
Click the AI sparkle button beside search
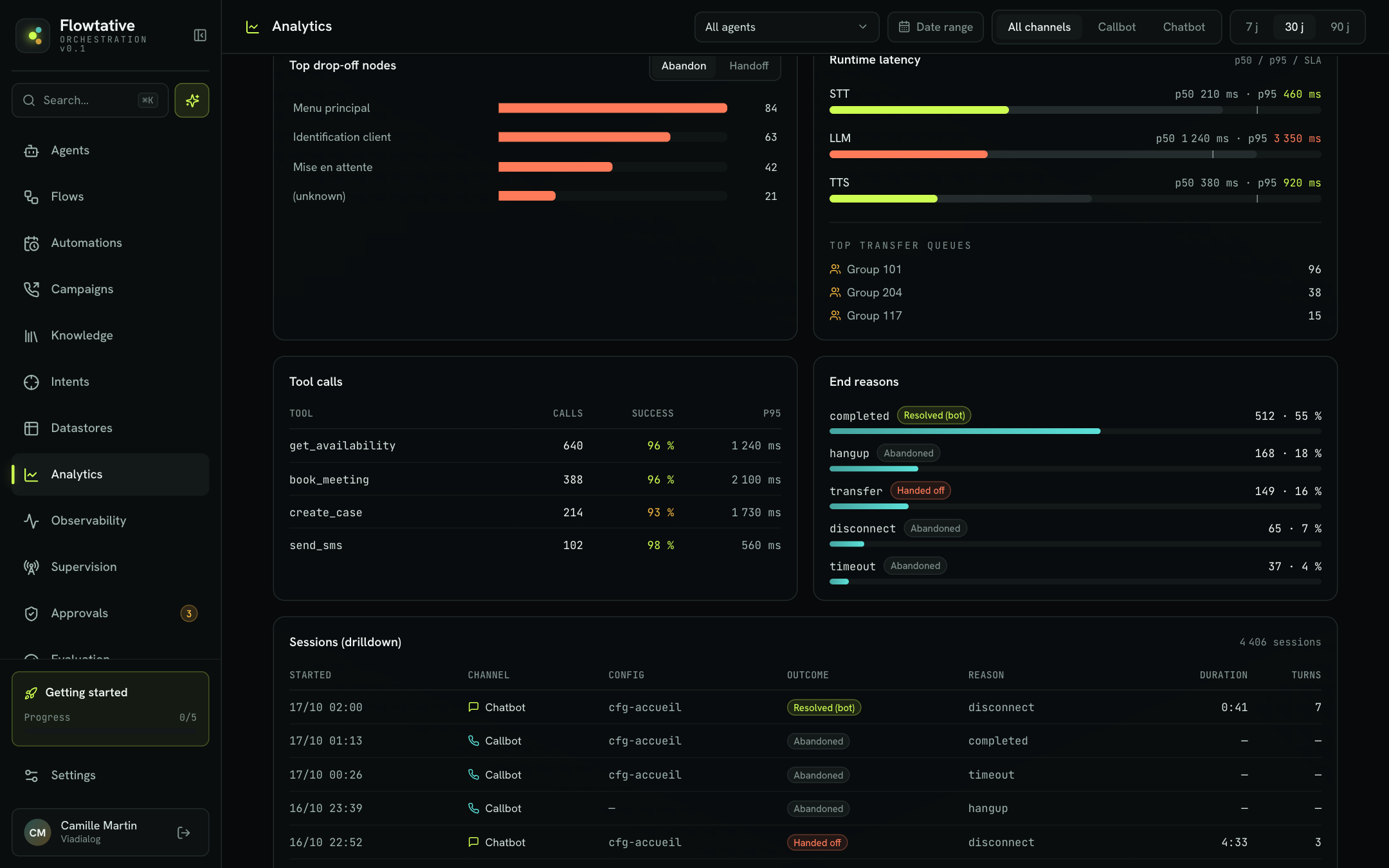[192, 100]
